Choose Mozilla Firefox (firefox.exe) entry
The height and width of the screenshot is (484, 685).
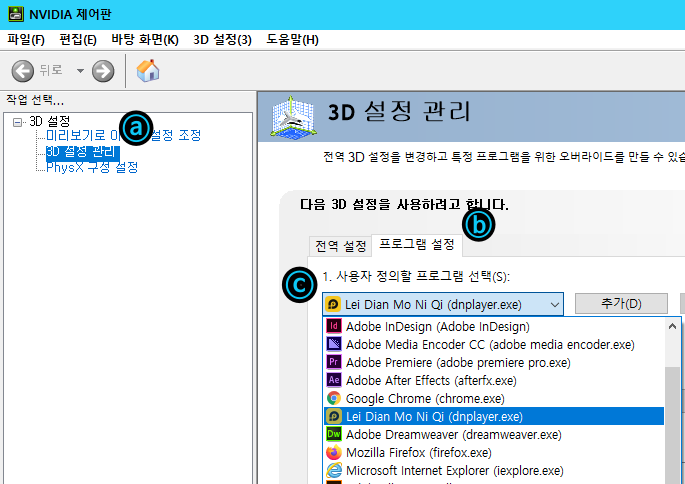pyautogui.click(x=494, y=452)
